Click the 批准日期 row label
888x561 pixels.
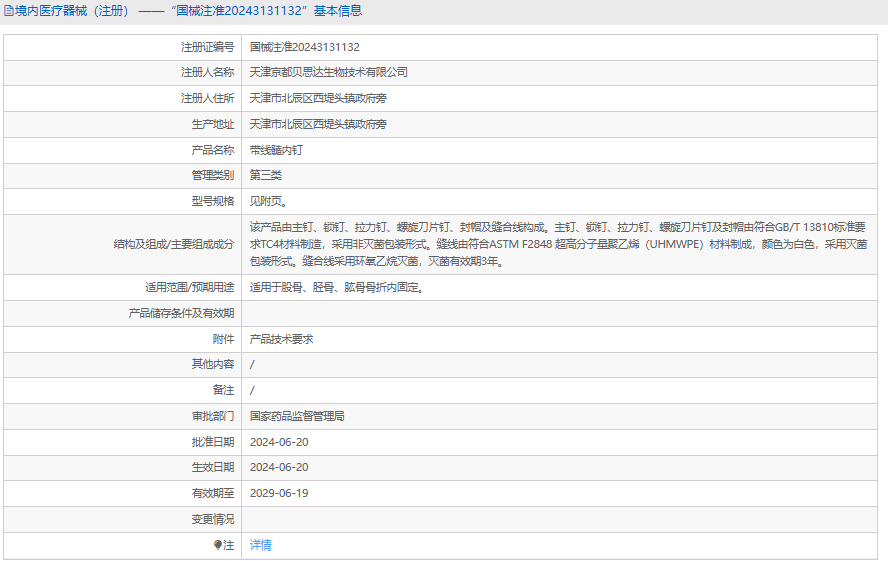(213, 442)
